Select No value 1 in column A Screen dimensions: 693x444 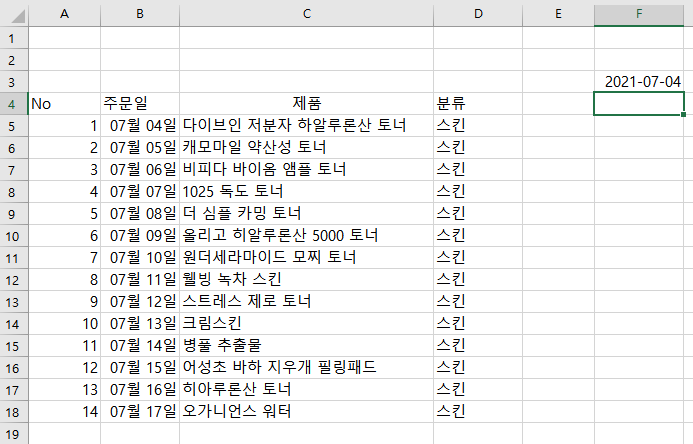point(65,126)
